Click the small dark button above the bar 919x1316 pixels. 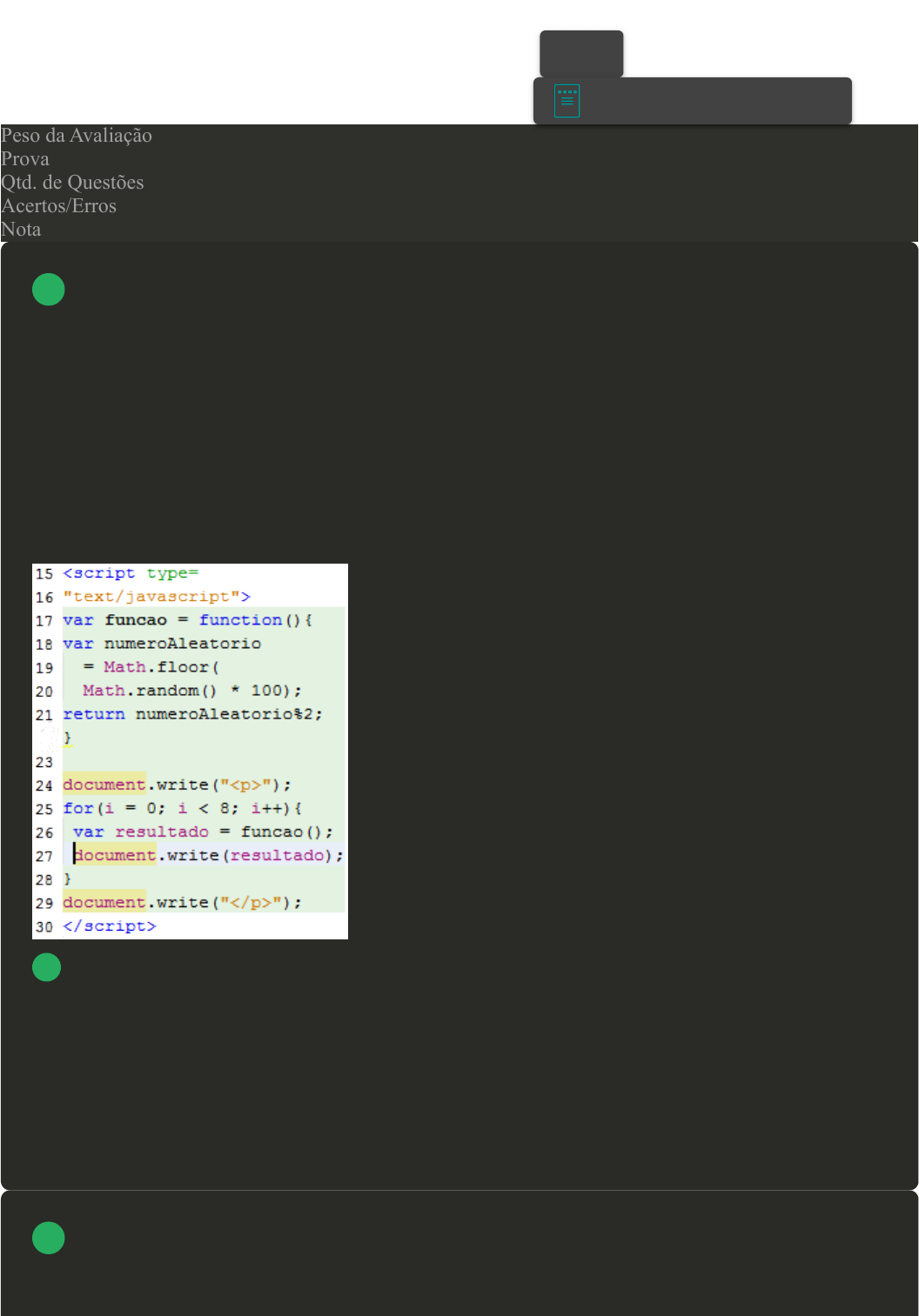click(x=581, y=54)
